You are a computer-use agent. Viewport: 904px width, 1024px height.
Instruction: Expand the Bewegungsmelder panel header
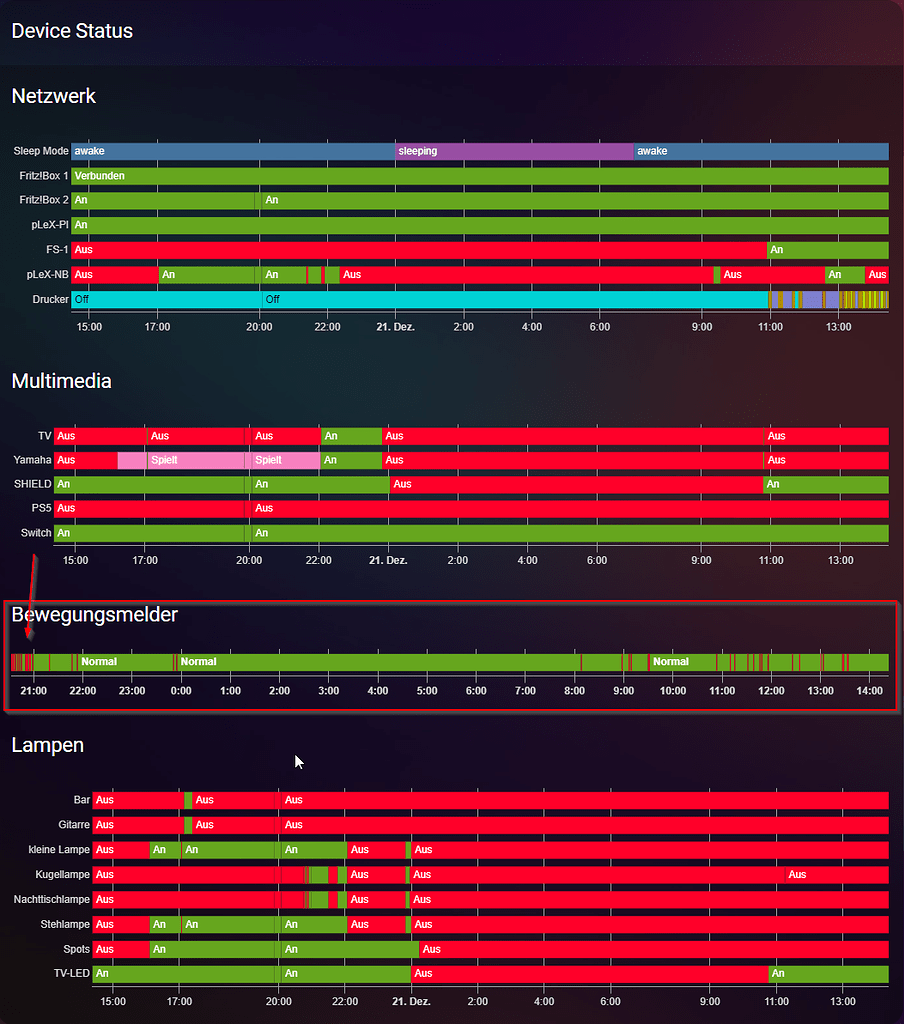[95, 615]
